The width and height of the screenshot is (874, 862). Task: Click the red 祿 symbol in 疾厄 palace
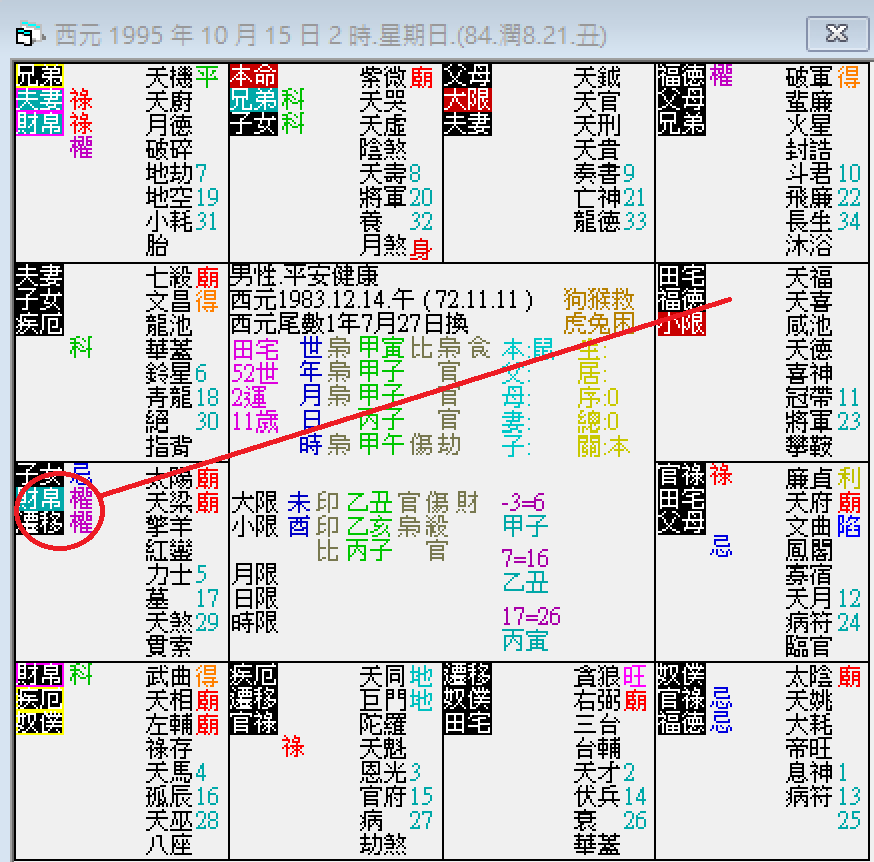293,747
